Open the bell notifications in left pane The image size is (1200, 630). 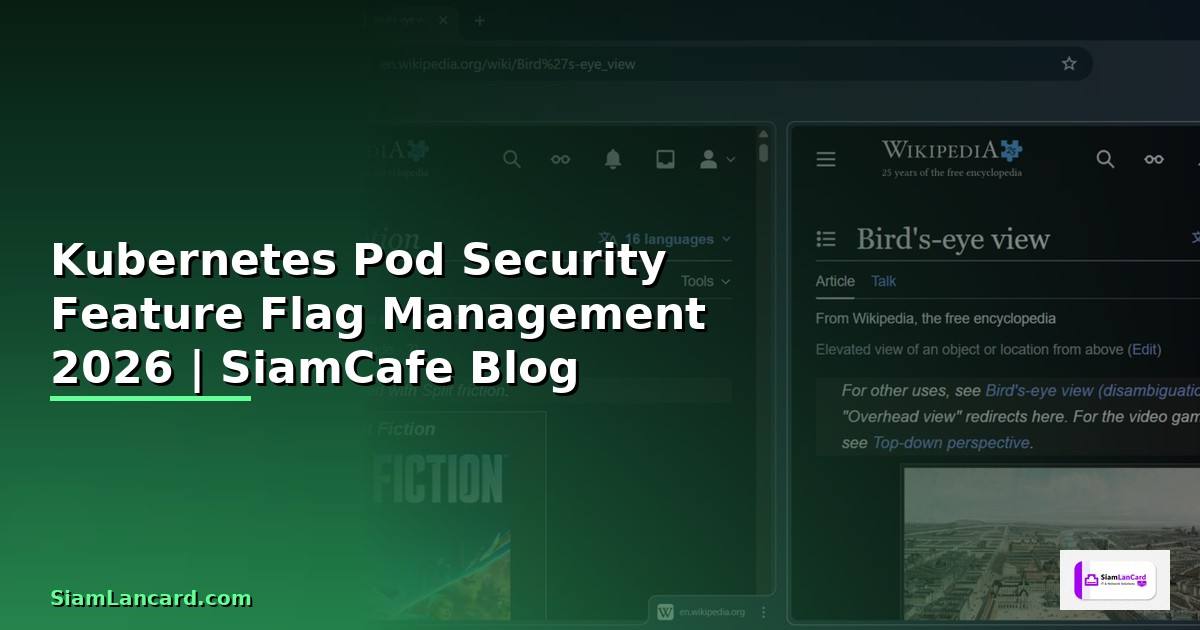pyautogui.click(x=613, y=159)
